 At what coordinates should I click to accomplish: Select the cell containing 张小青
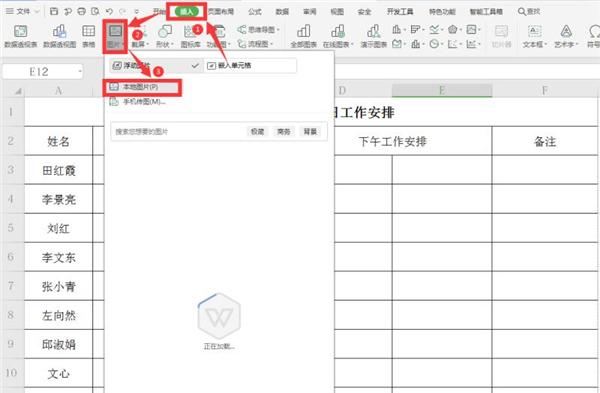pos(59,286)
